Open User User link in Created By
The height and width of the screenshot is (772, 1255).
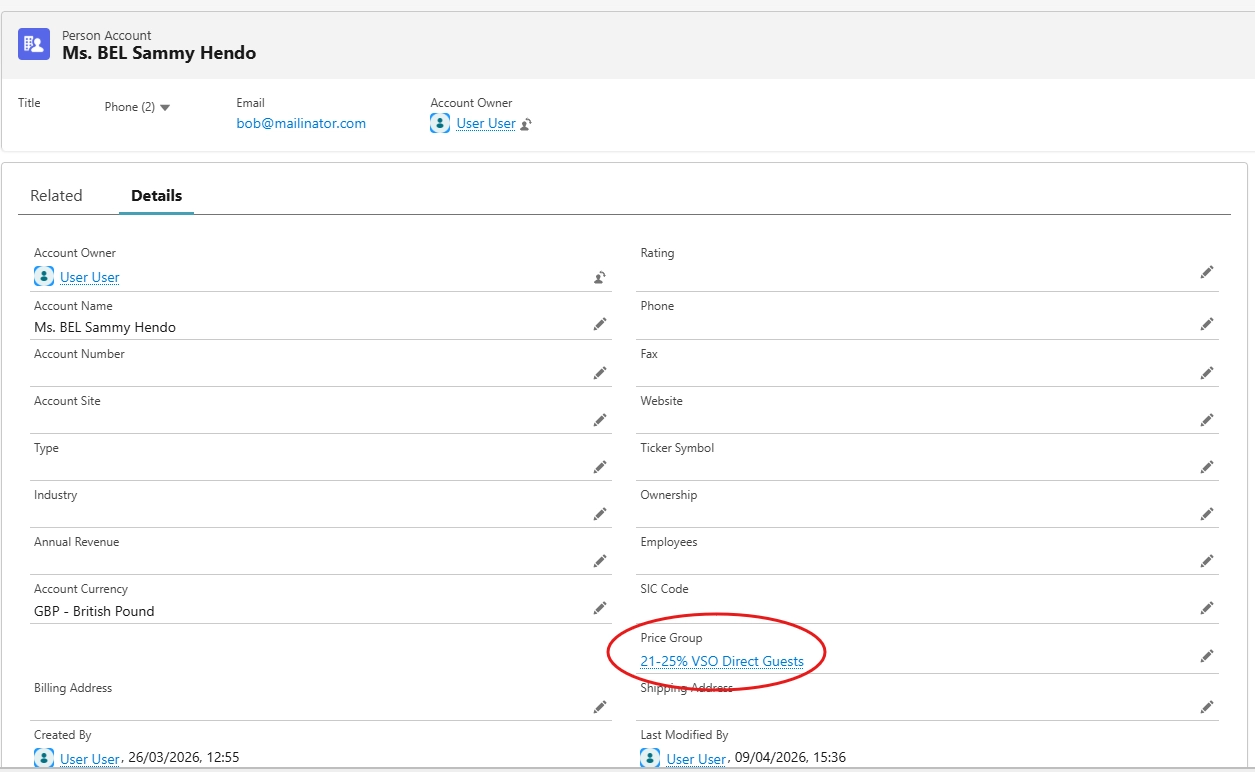[x=90, y=759]
